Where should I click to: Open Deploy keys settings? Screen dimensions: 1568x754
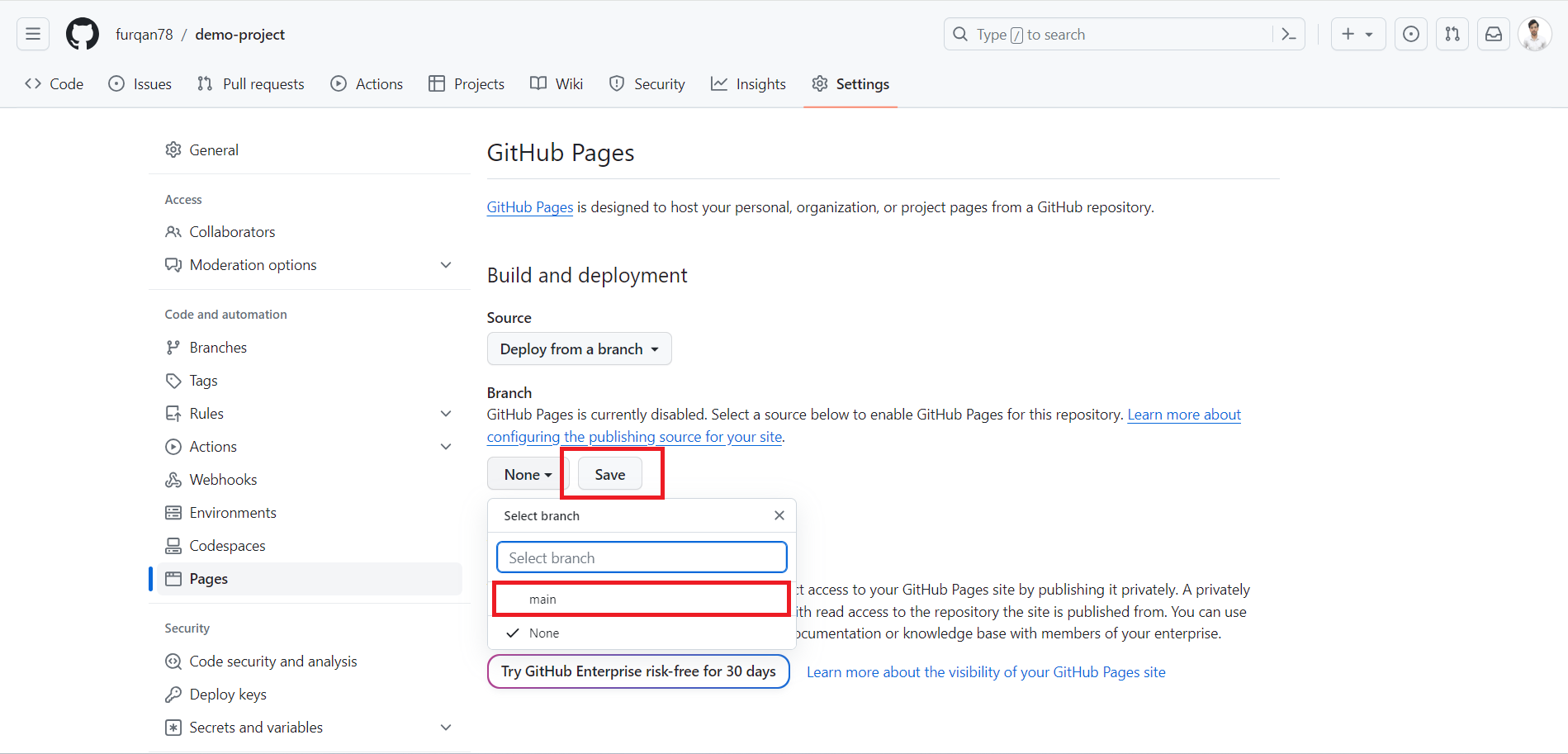tap(310, 695)
